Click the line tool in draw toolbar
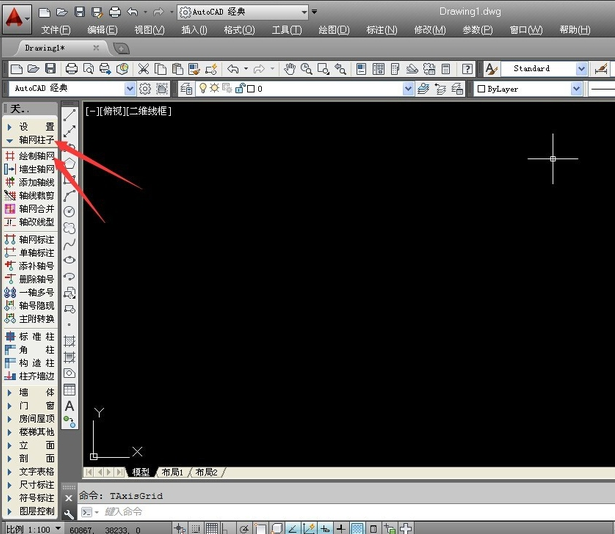615x534 pixels. click(70, 116)
